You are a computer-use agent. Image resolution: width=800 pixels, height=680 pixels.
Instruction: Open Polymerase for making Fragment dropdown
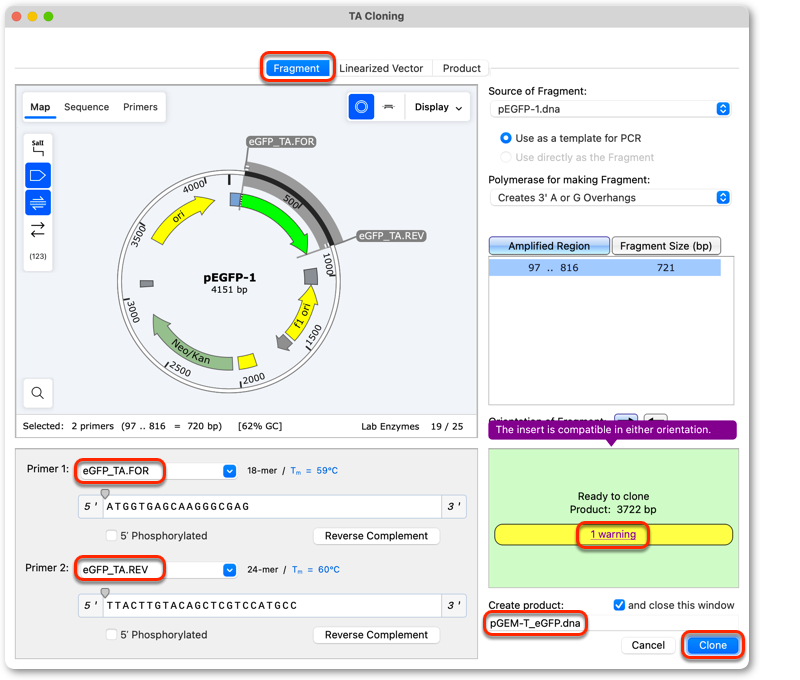(610, 197)
